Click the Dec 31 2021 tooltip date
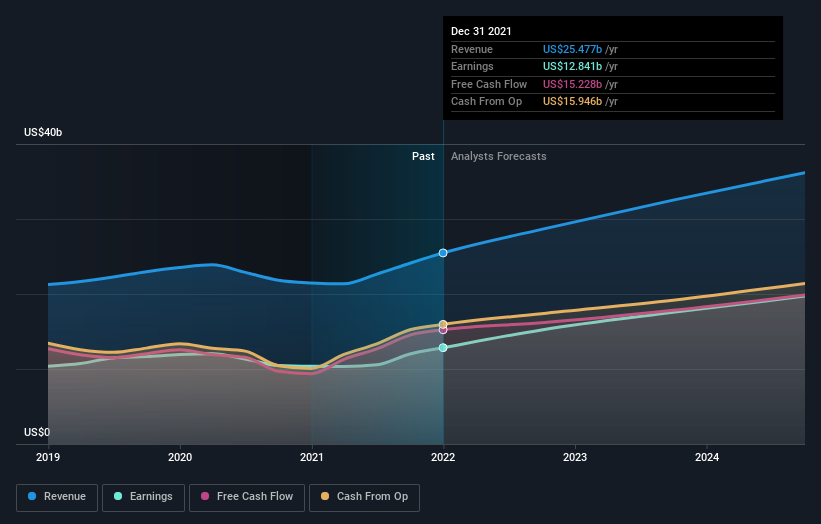 [481, 31]
